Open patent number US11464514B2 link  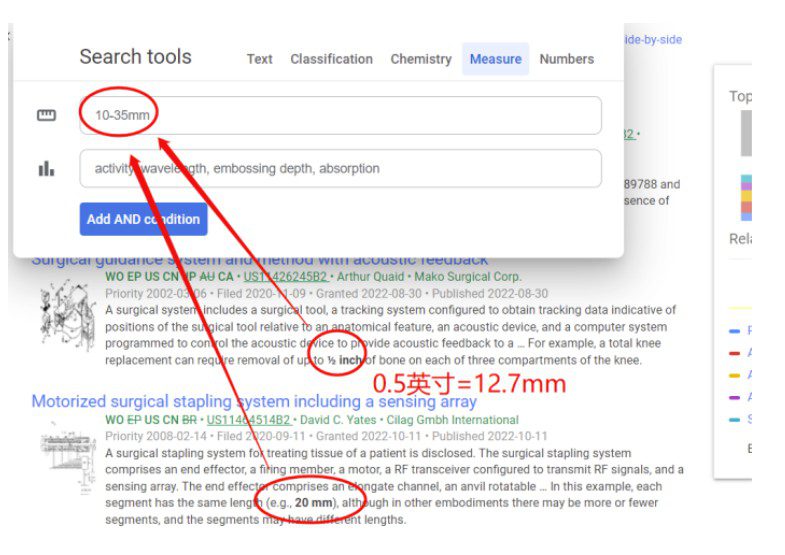click(248, 420)
